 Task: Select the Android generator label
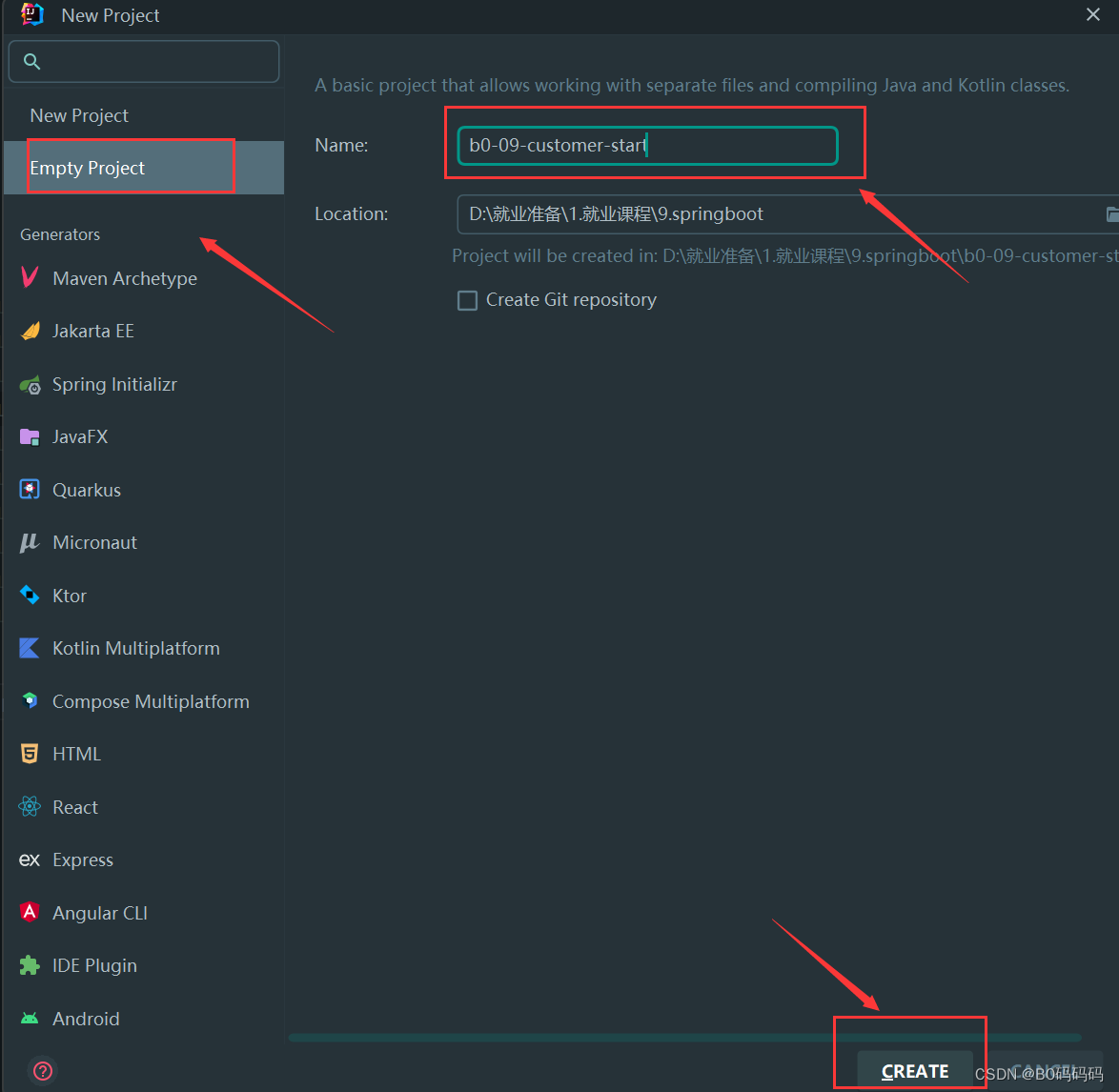87,1019
